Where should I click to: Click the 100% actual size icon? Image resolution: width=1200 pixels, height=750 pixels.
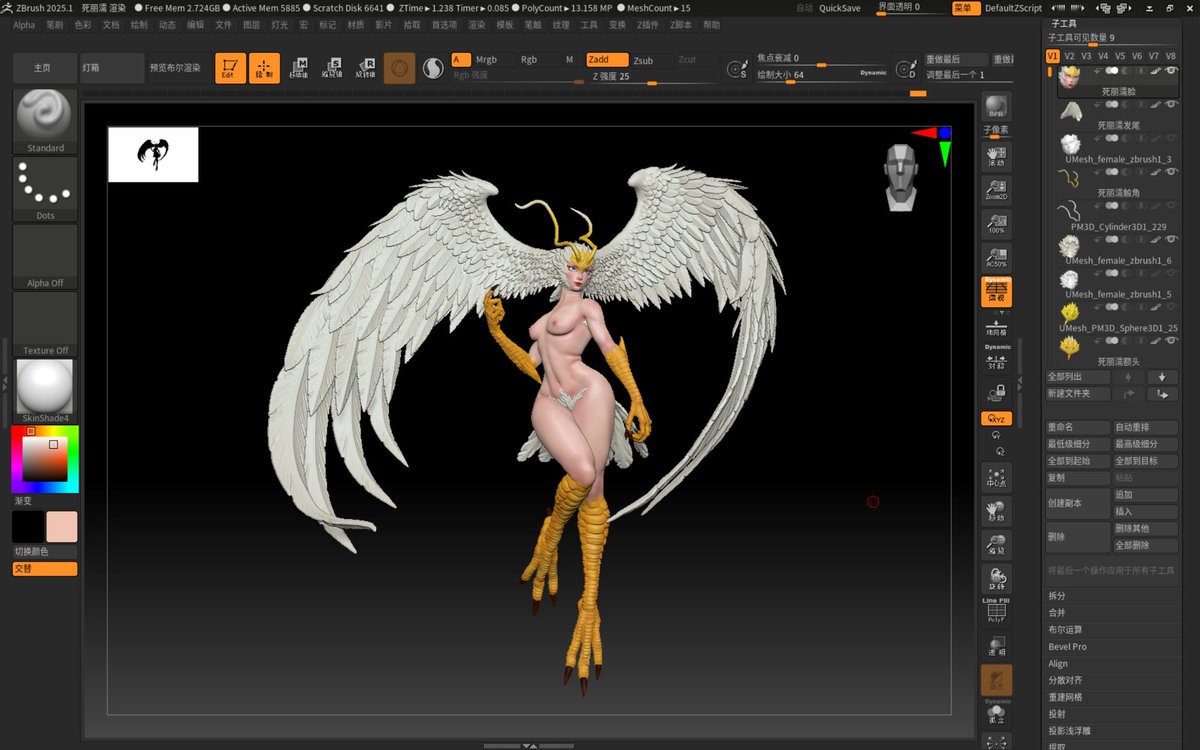coord(996,224)
